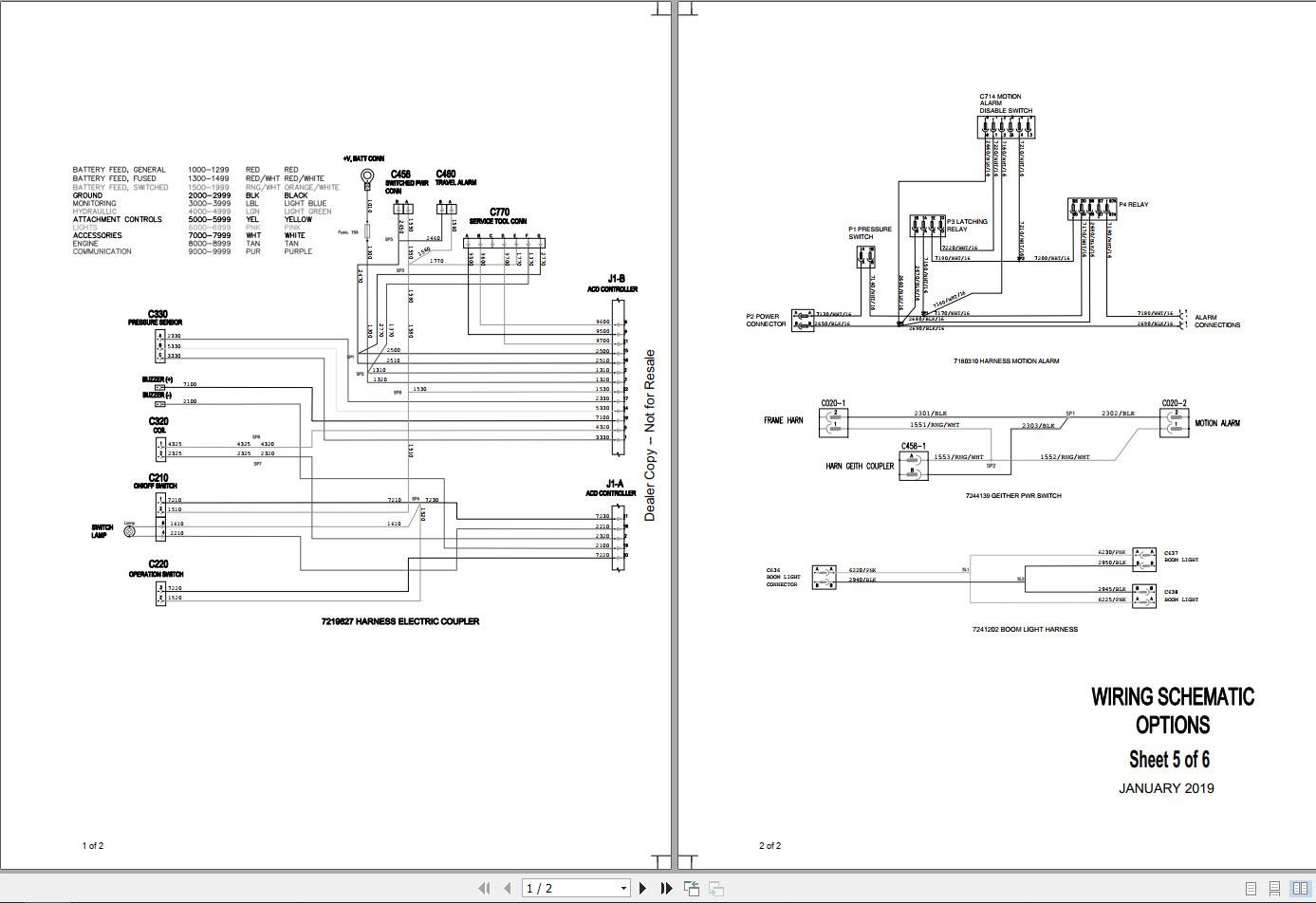Click the 7241202 BOOM LIGHT HARNESS label
The width and height of the screenshot is (1316, 903).
click(1024, 628)
